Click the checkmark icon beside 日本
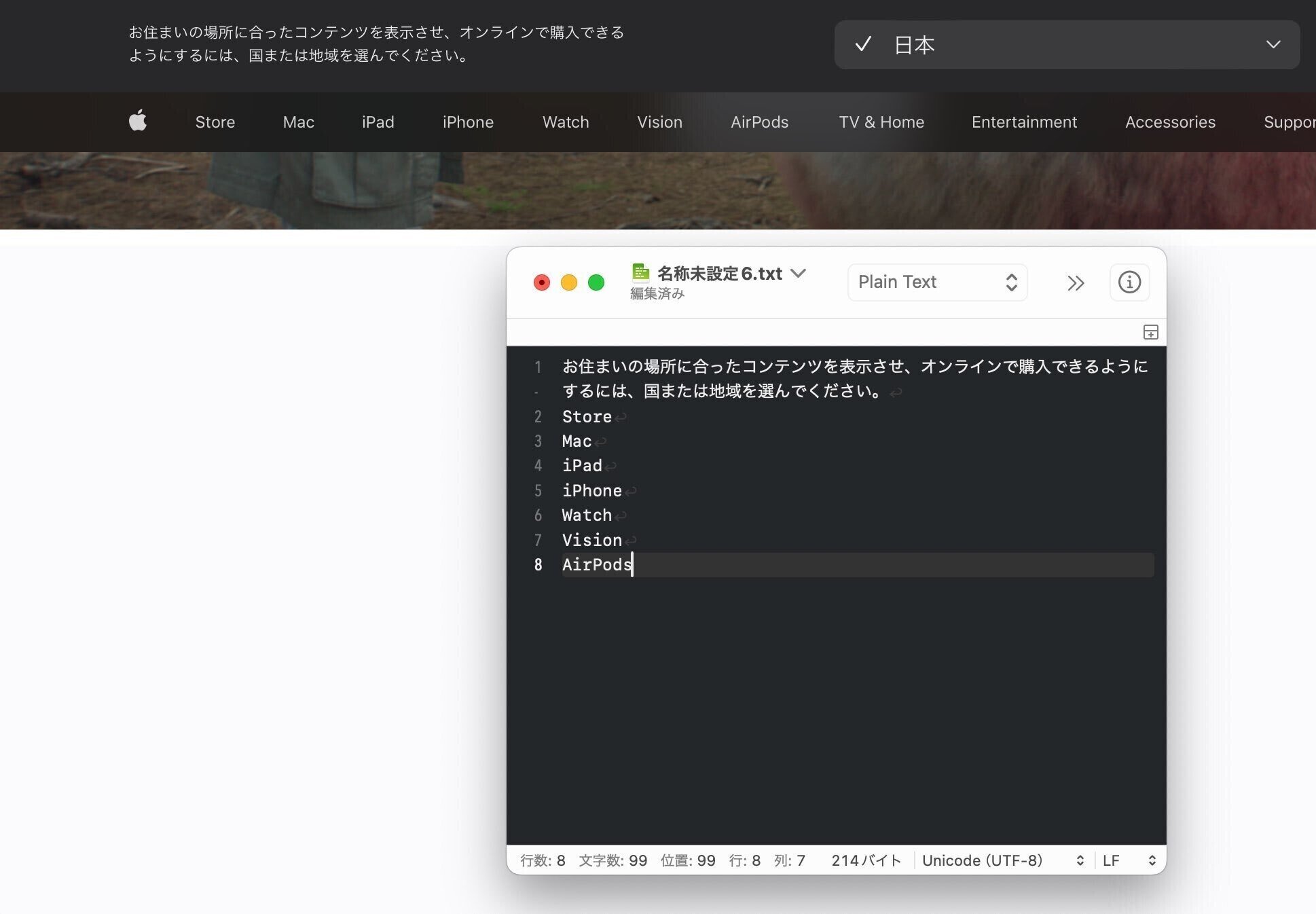The height and width of the screenshot is (914, 1316). (862, 45)
